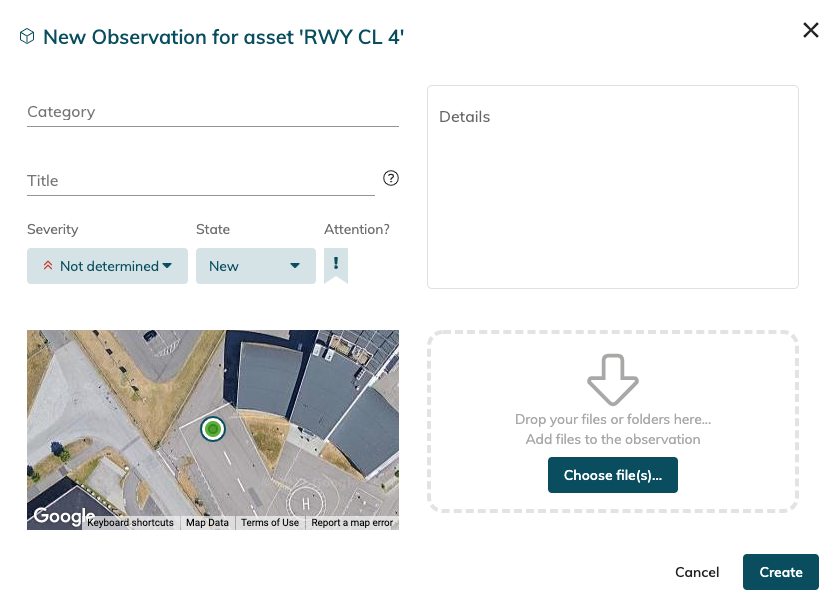Click the helipad H marking on map
The height and width of the screenshot is (599, 833).
click(x=305, y=502)
